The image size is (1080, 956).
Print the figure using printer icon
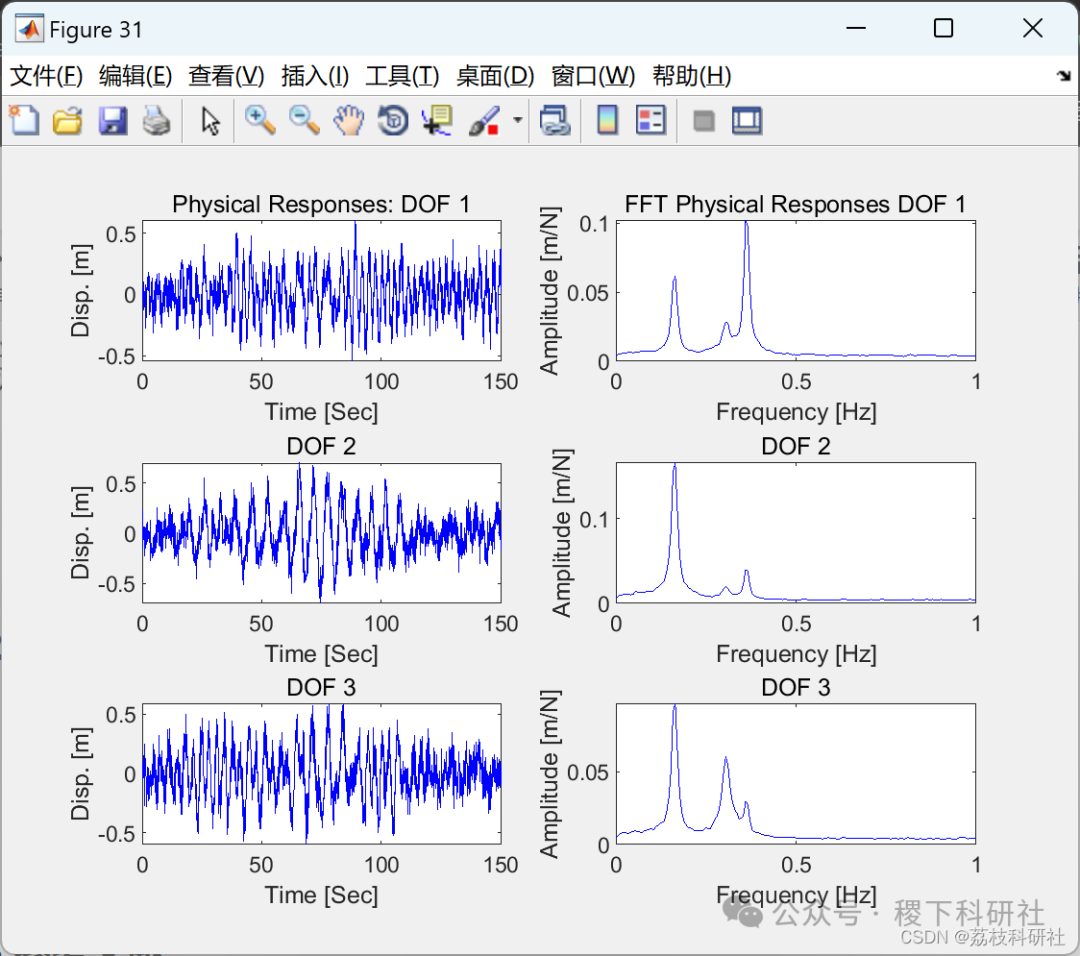156,121
